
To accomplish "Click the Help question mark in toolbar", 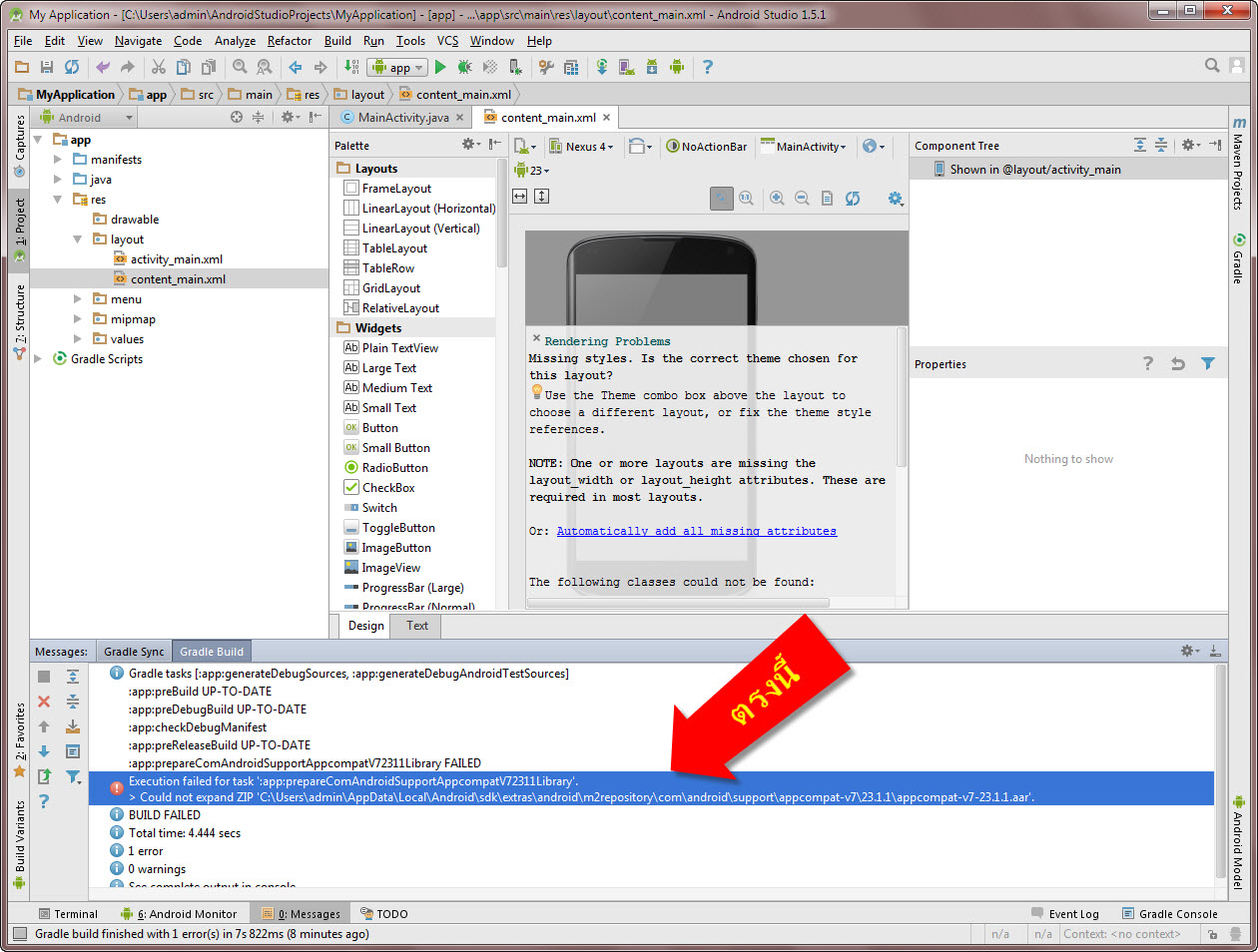I will (708, 67).
